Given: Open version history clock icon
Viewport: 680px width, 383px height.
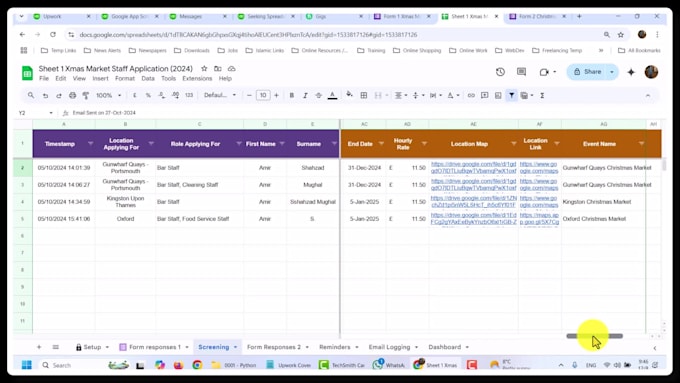Looking at the screenshot, I should (x=500, y=72).
